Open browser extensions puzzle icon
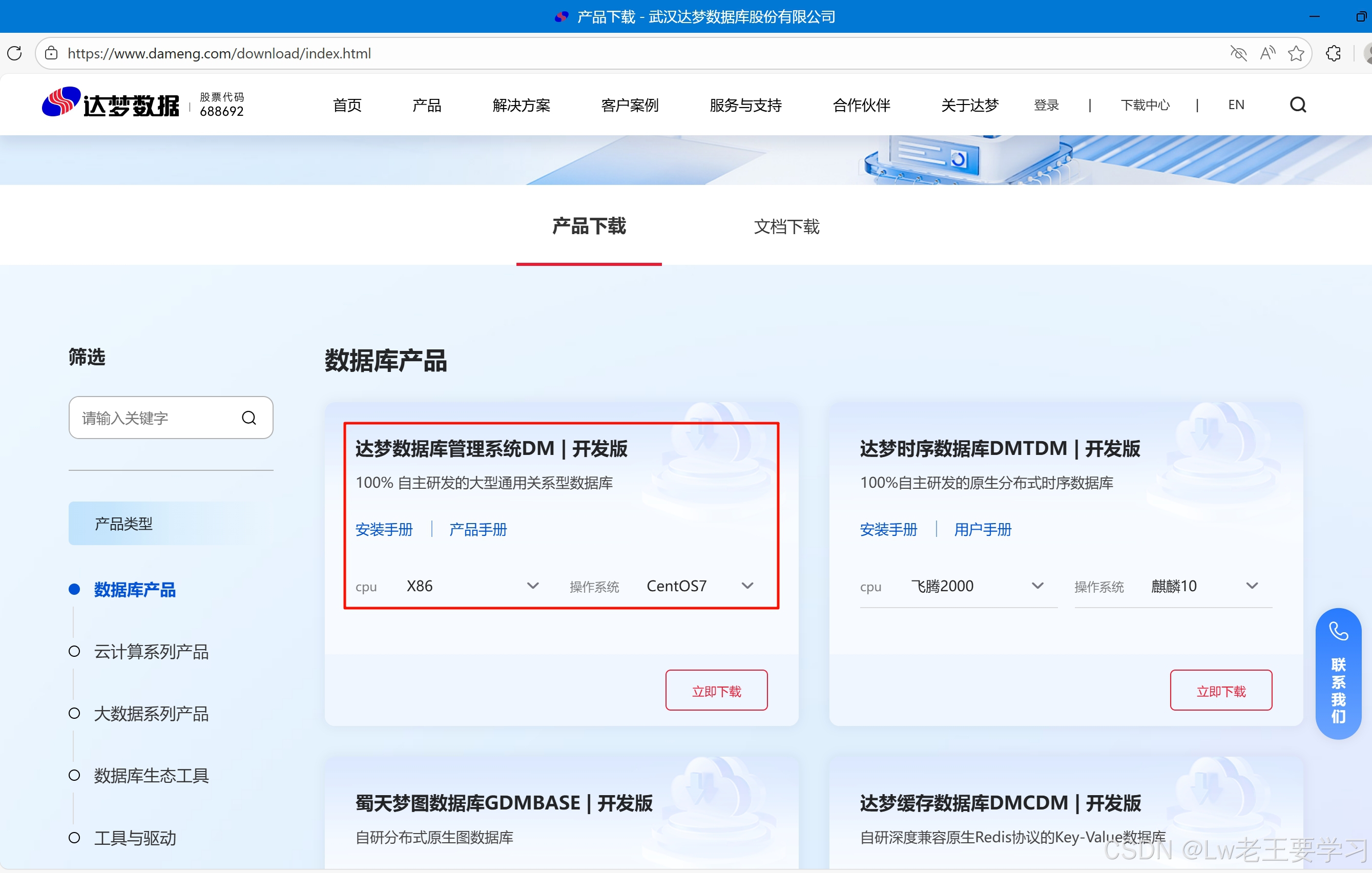1372x873 pixels. coord(1333,53)
